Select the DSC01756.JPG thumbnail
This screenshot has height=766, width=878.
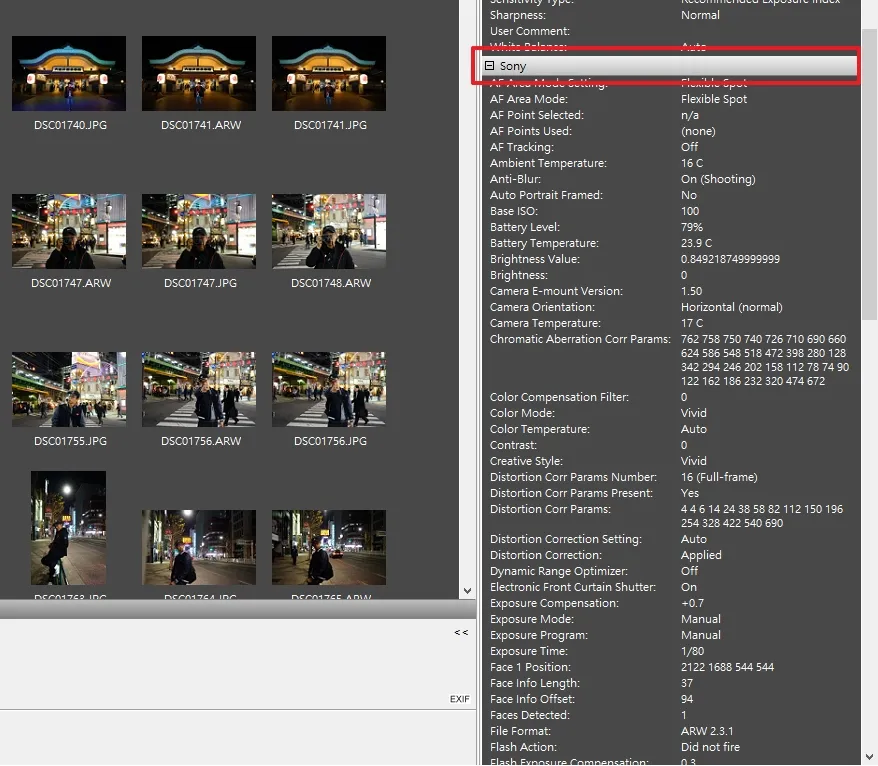click(329, 389)
